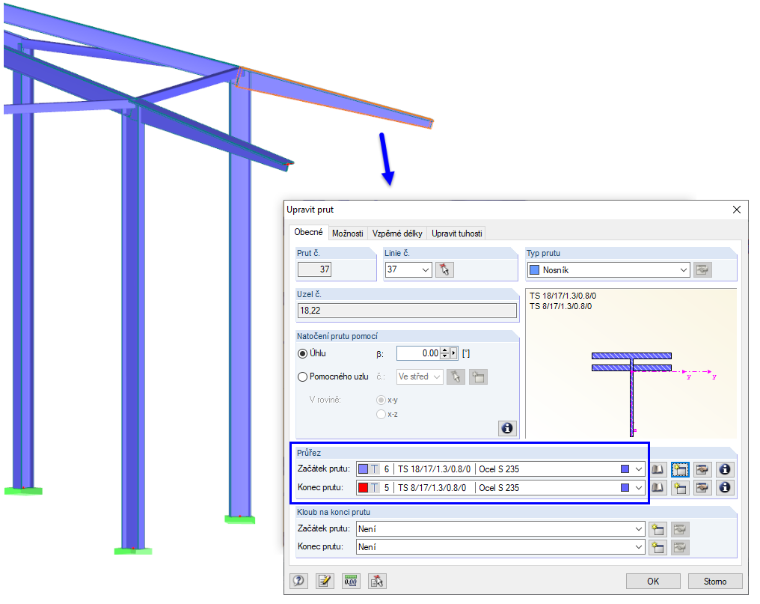Select Pomocného uzlu radio button
Screen dimensions: 760x604
coord(302,377)
